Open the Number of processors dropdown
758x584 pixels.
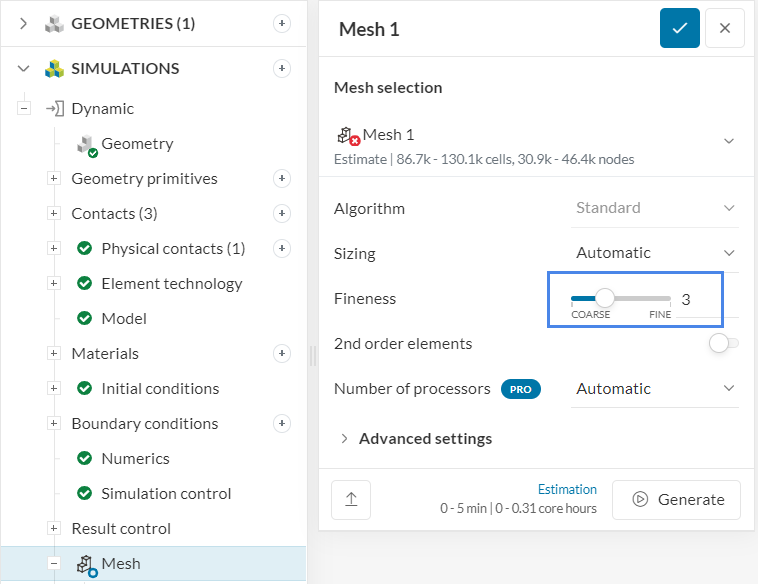[656, 389]
